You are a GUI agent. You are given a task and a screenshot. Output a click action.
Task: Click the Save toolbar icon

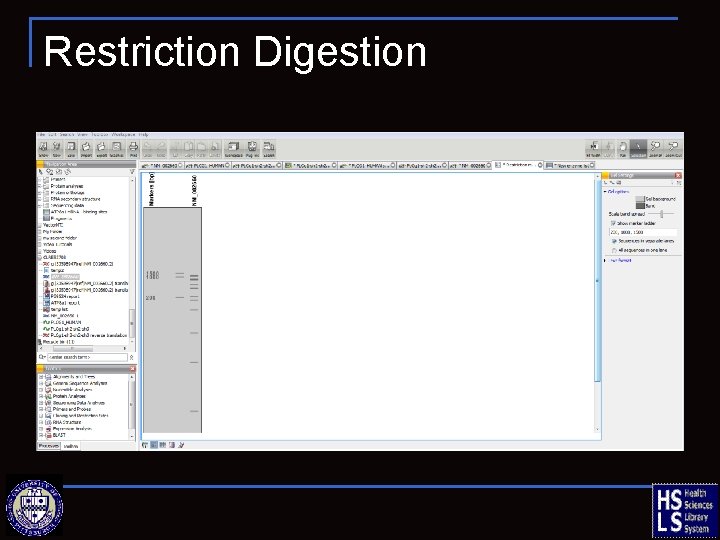(x=71, y=149)
